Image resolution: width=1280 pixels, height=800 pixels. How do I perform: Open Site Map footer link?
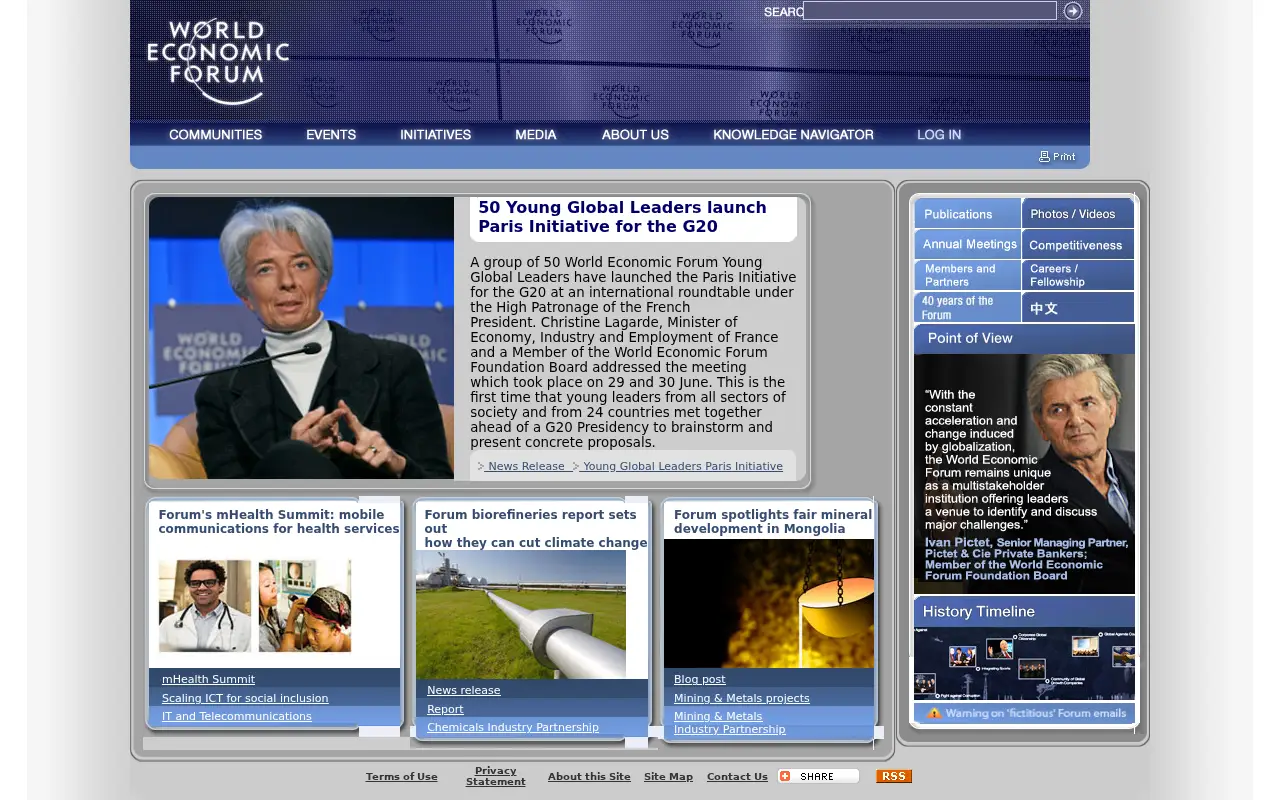668,777
